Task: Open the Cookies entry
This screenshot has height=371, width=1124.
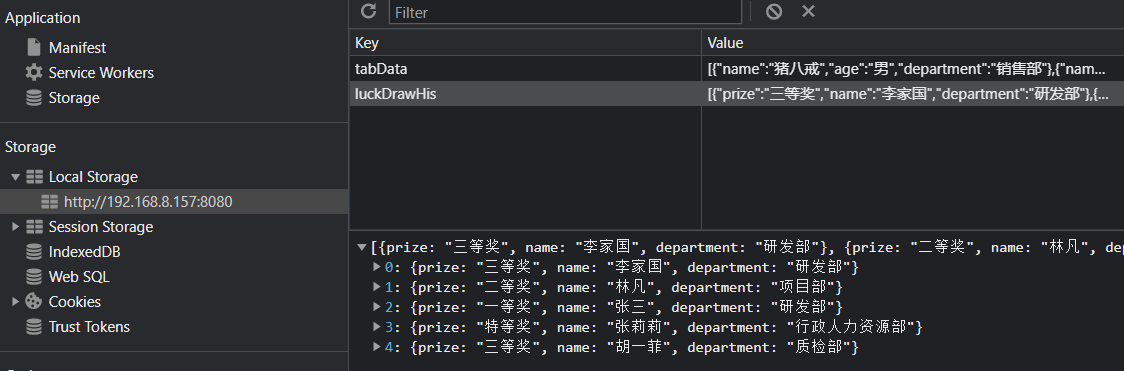Action: [x=75, y=302]
